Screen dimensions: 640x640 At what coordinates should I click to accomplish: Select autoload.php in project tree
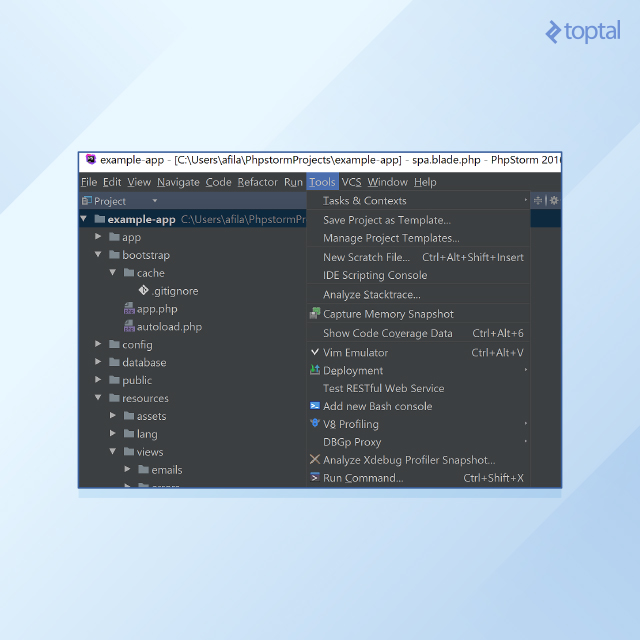click(169, 327)
